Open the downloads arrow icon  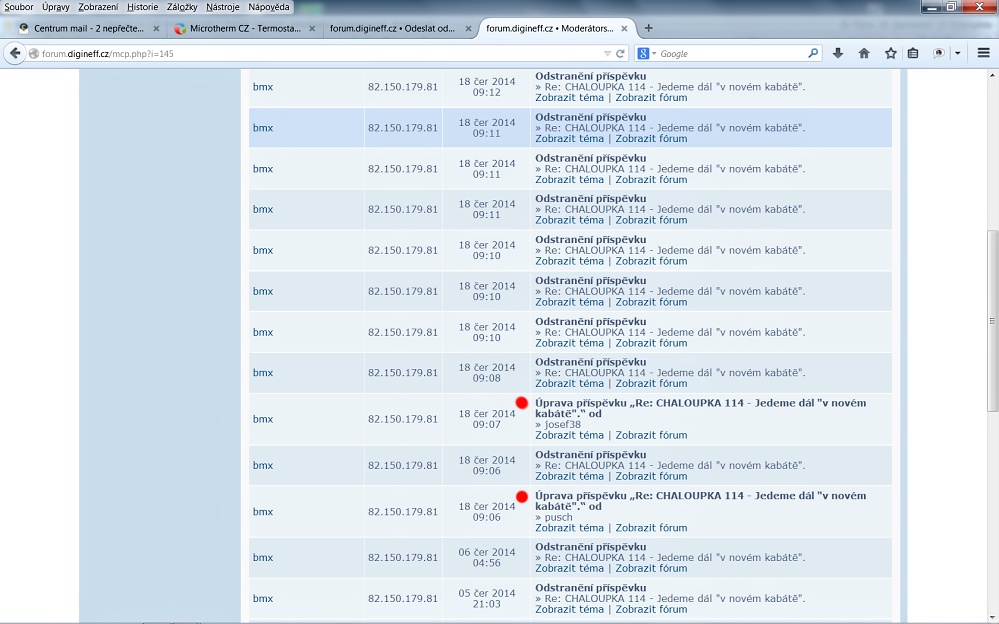[x=838, y=53]
